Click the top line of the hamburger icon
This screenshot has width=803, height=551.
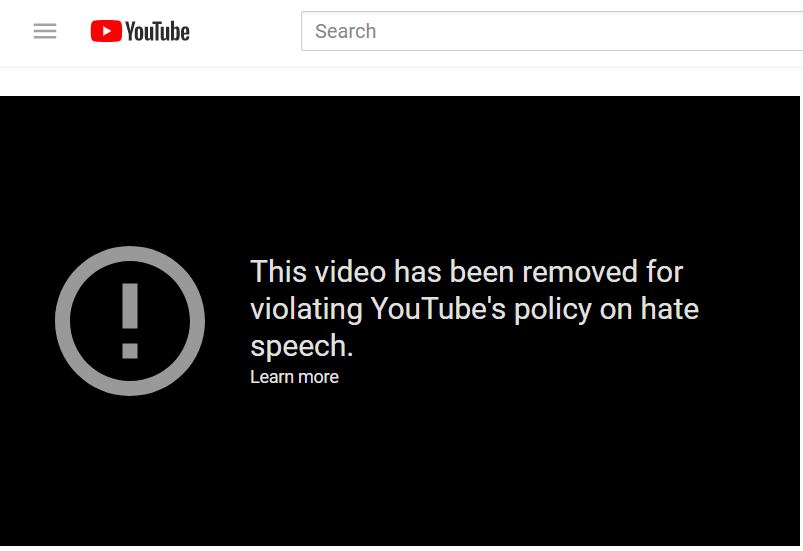[45, 25]
